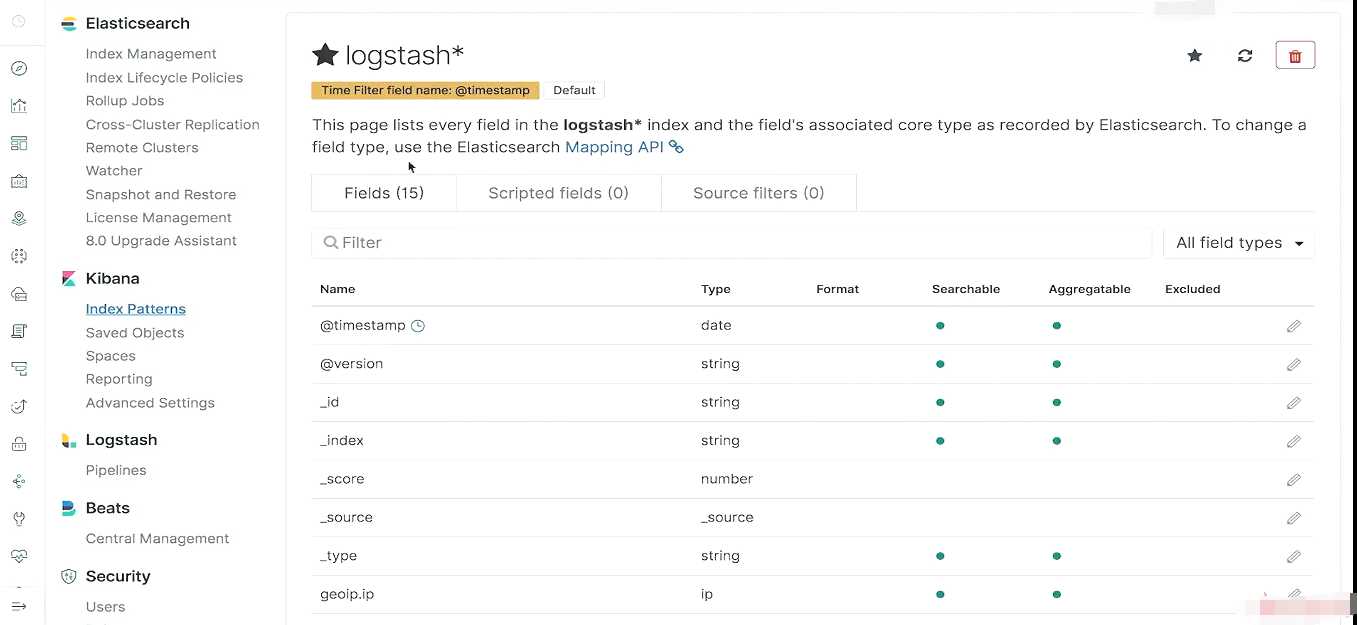Open Cross-Cluster Replication

173,124
